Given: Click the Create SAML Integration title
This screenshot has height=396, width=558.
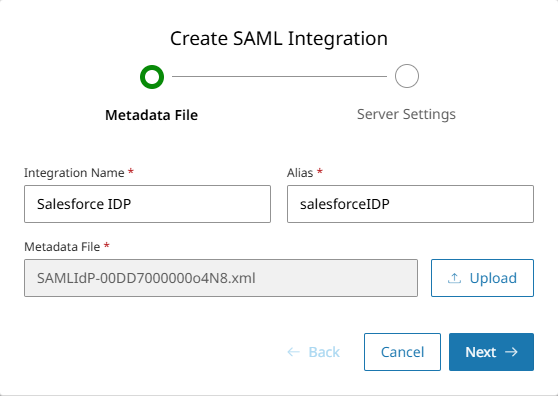Looking at the screenshot, I should 279,38.
